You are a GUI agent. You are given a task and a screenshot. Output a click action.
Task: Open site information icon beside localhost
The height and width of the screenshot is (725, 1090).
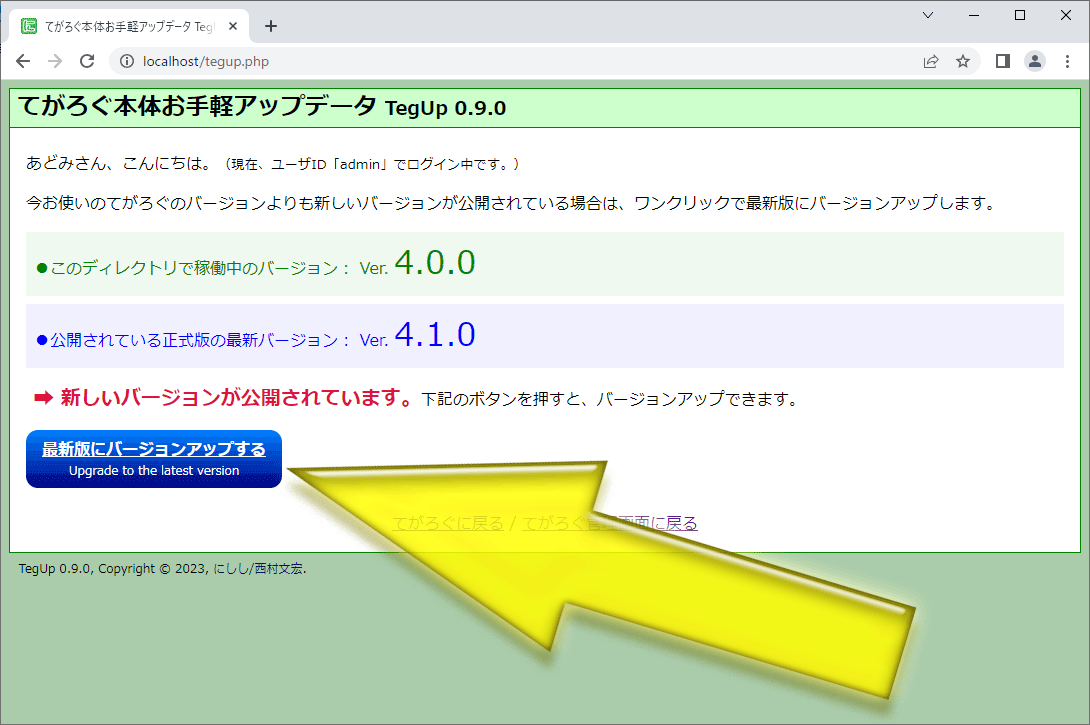tap(127, 61)
